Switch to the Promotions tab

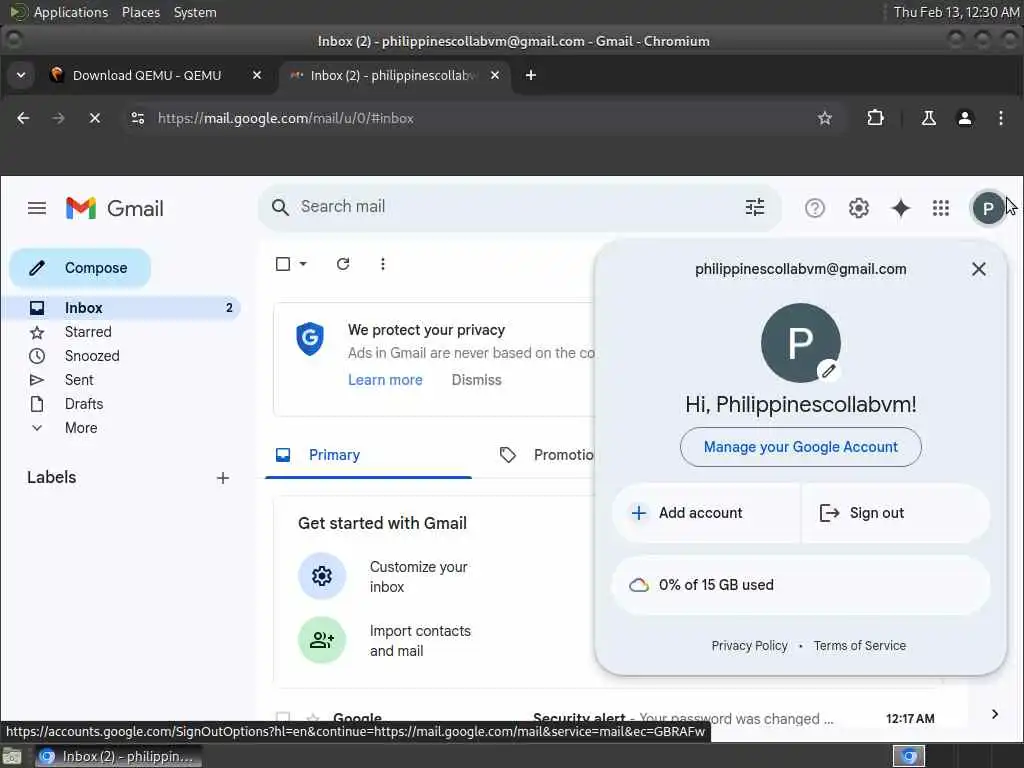click(x=547, y=455)
